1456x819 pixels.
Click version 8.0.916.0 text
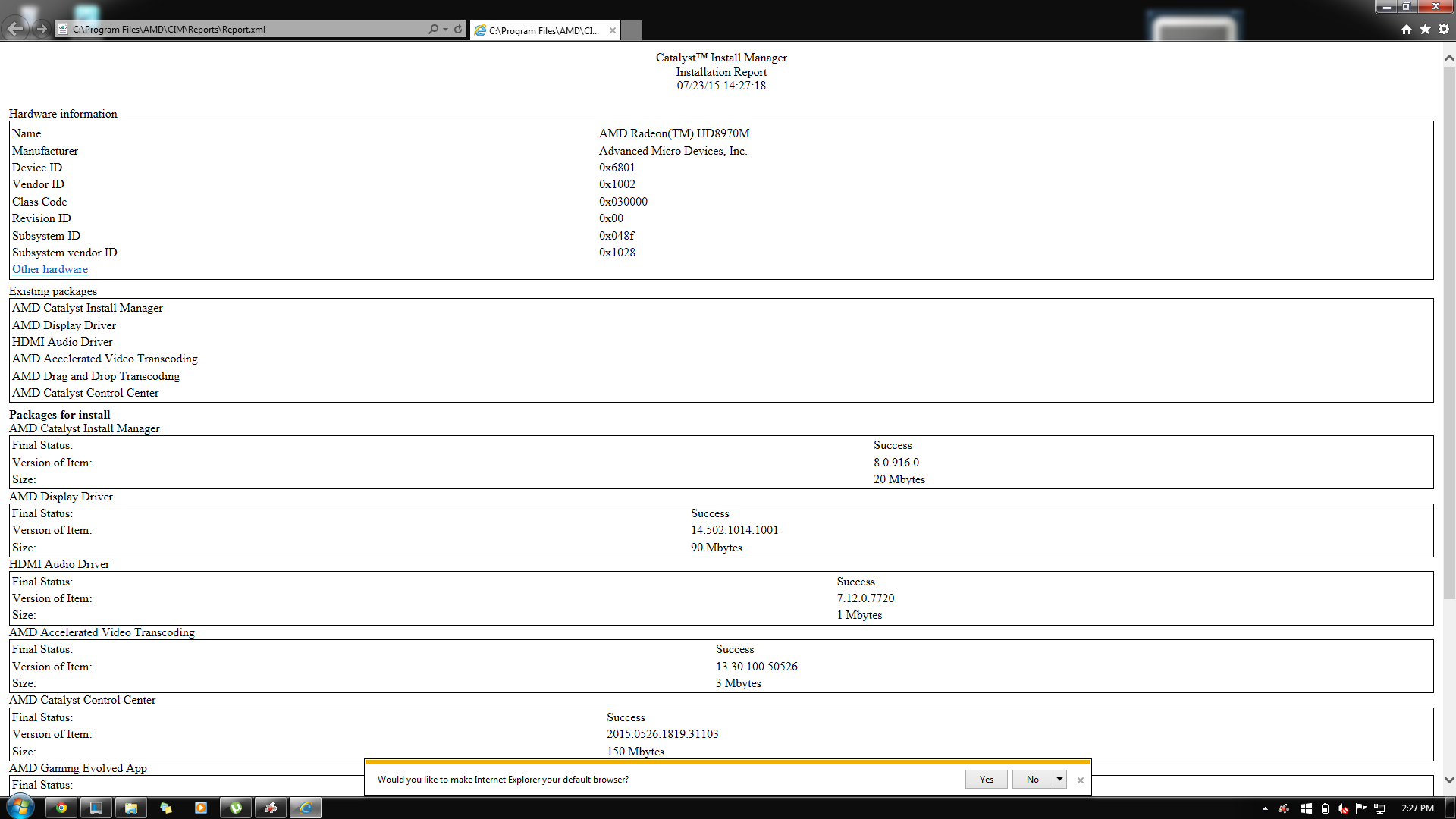pyautogui.click(x=896, y=463)
